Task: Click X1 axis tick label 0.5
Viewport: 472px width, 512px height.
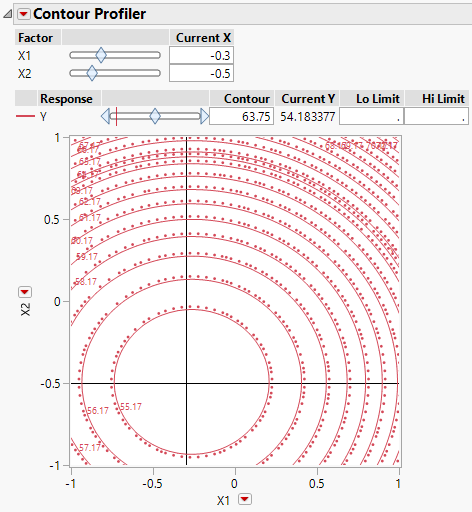Action: tap(316, 483)
